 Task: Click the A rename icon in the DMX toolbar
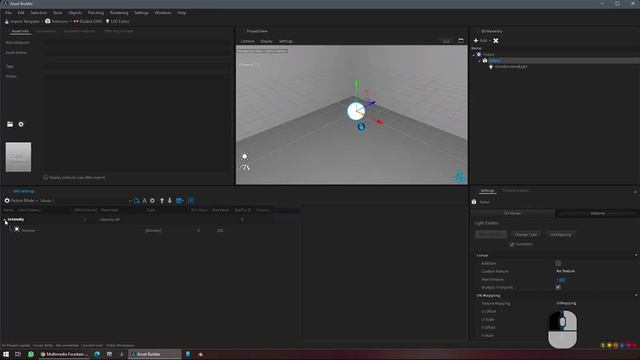tap(144, 200)
